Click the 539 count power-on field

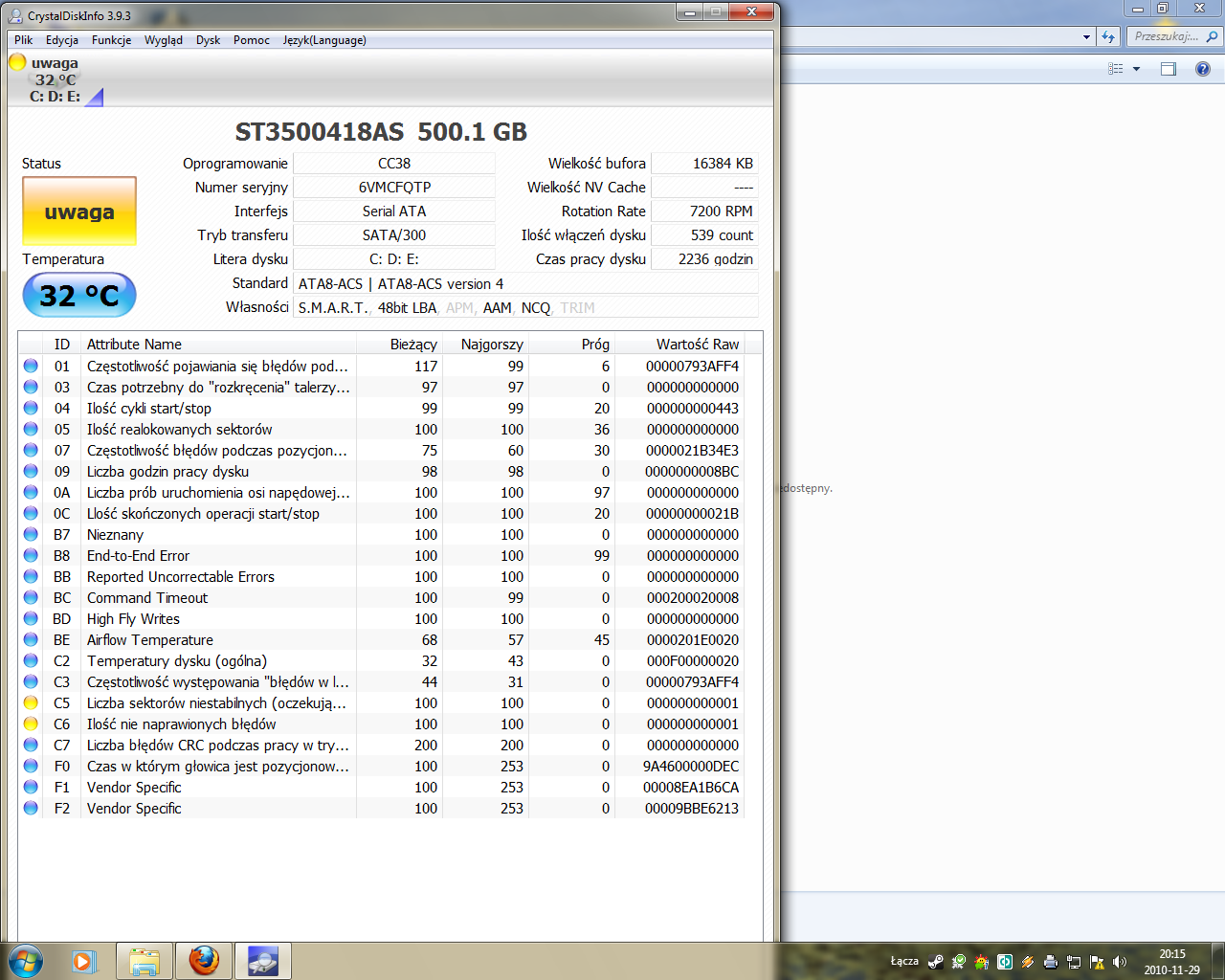tap(704, 235)
